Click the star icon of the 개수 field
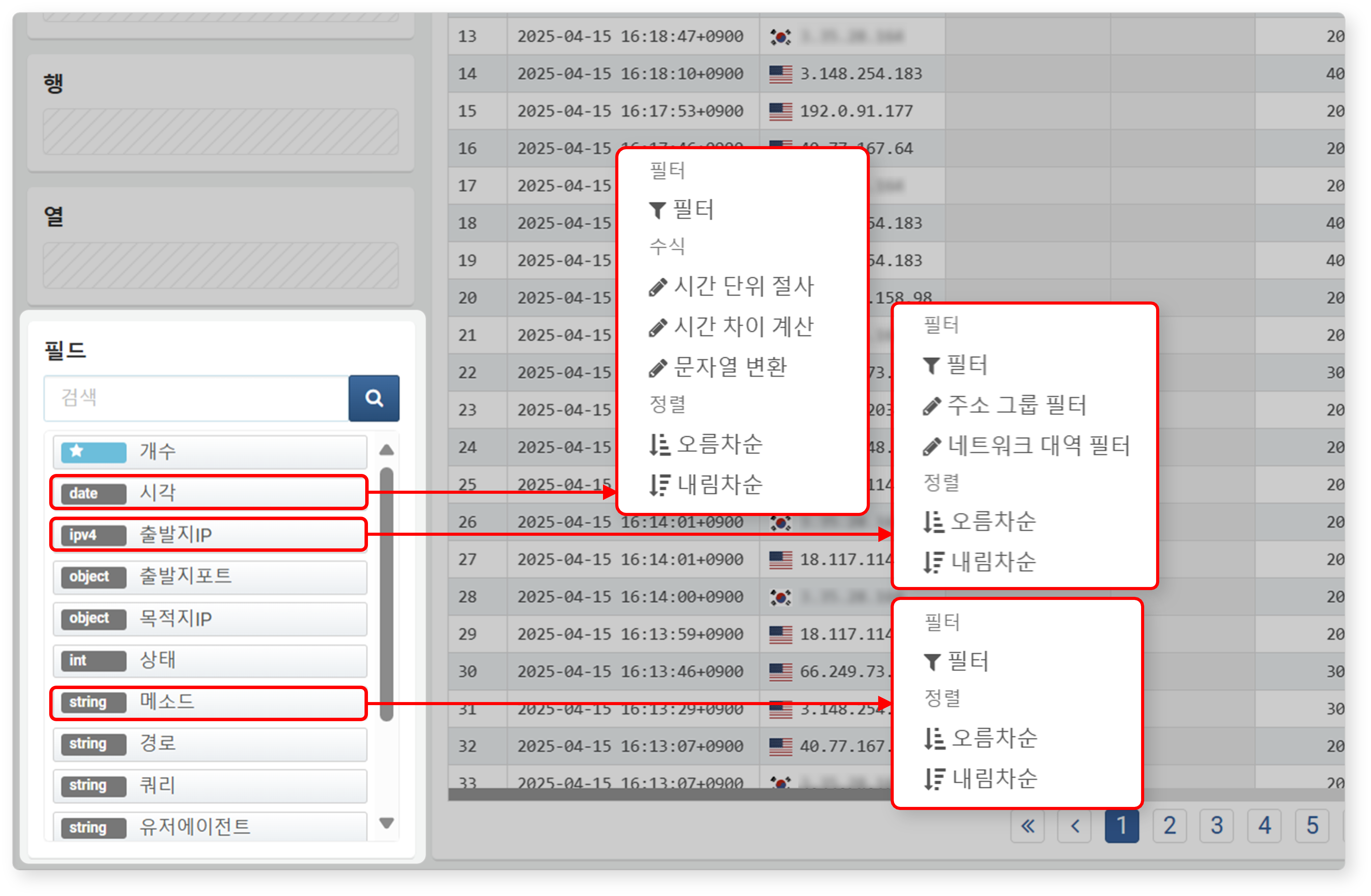1371x896 pixels. pos(77,451)
